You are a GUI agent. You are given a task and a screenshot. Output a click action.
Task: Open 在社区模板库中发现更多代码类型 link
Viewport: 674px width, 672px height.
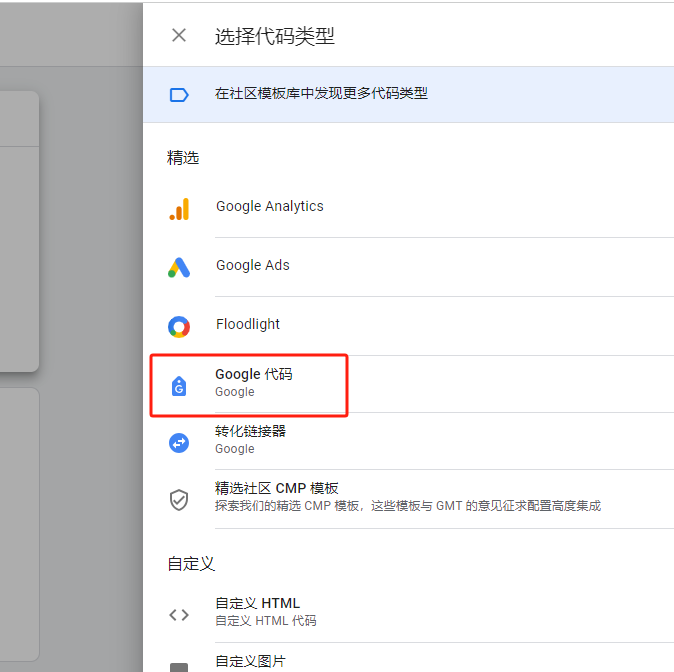321,94
